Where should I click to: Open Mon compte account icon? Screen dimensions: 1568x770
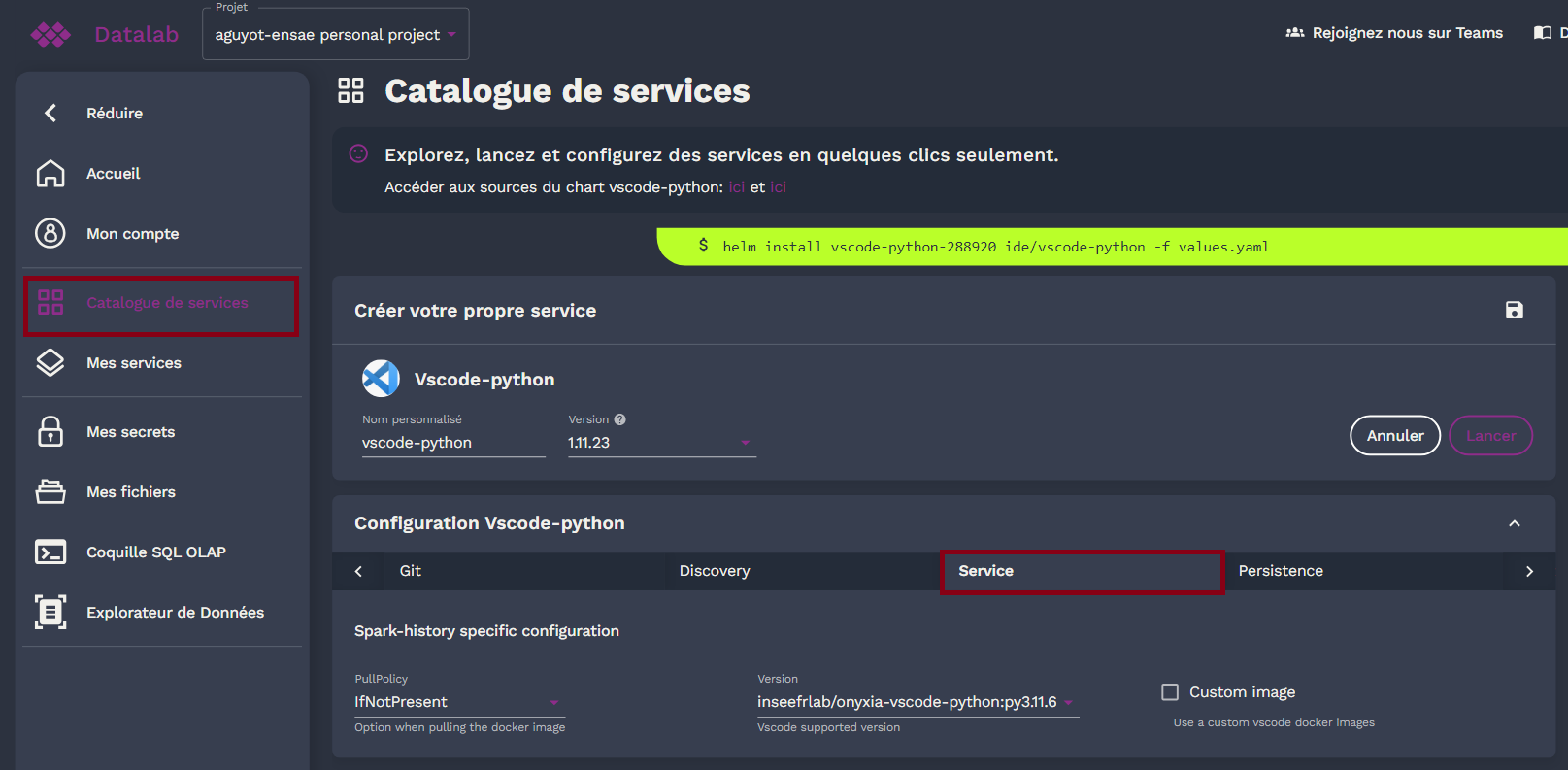coord(50,234)
